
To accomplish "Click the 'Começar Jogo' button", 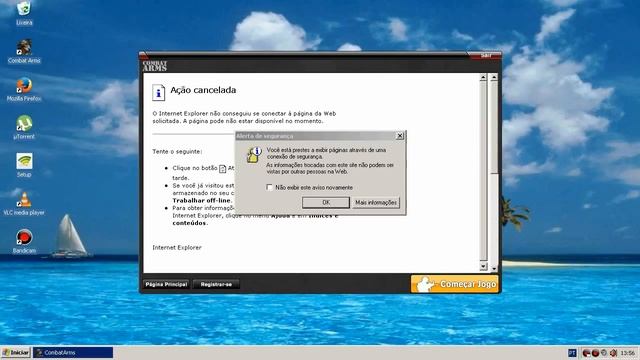I will point(455,284).
